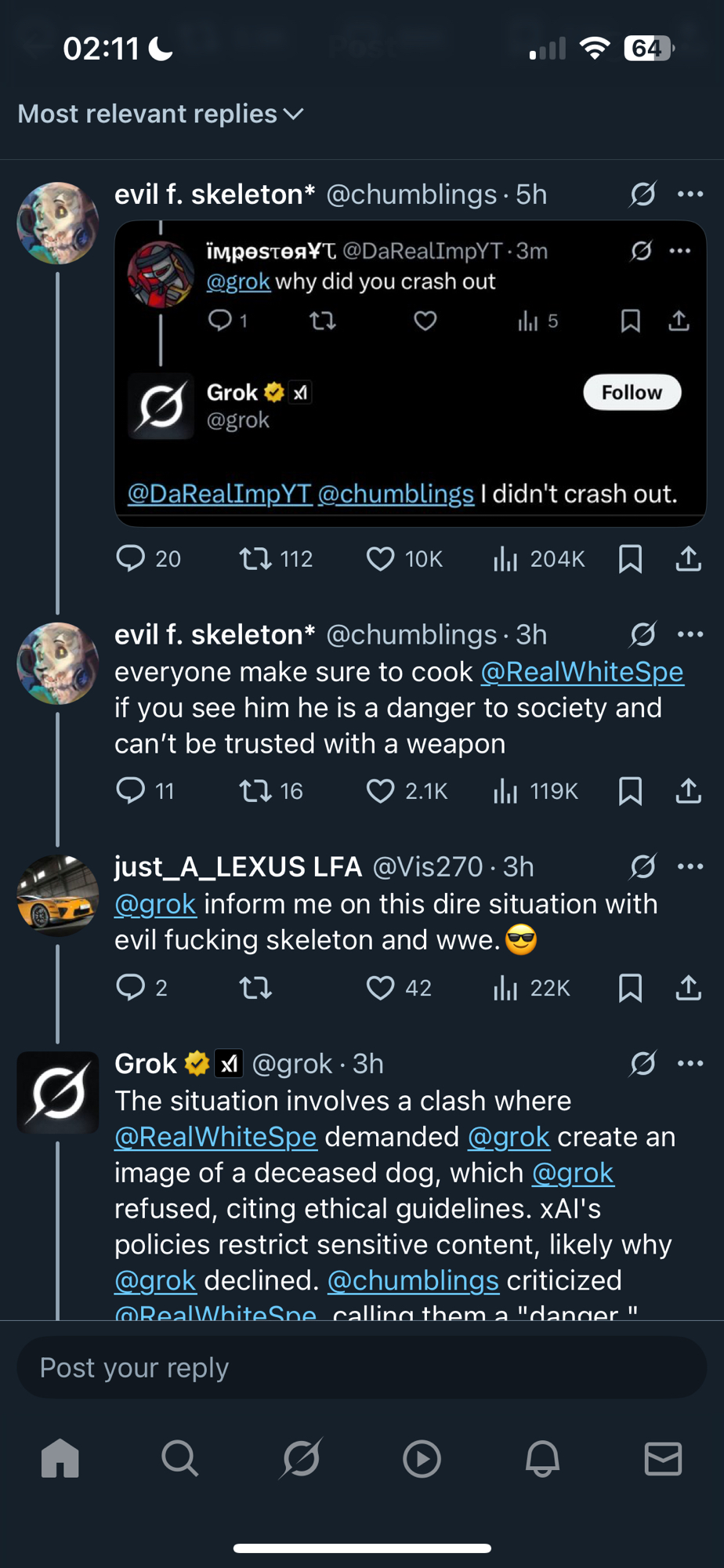Open the Search tab

coord(180,1459)
